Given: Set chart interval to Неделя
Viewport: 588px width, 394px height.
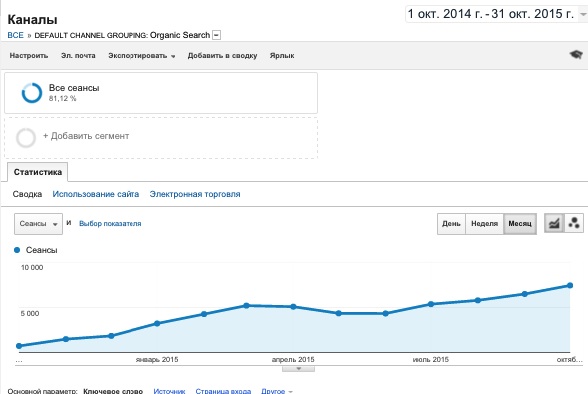Looking at the screenshot, I should click(484, 224).
